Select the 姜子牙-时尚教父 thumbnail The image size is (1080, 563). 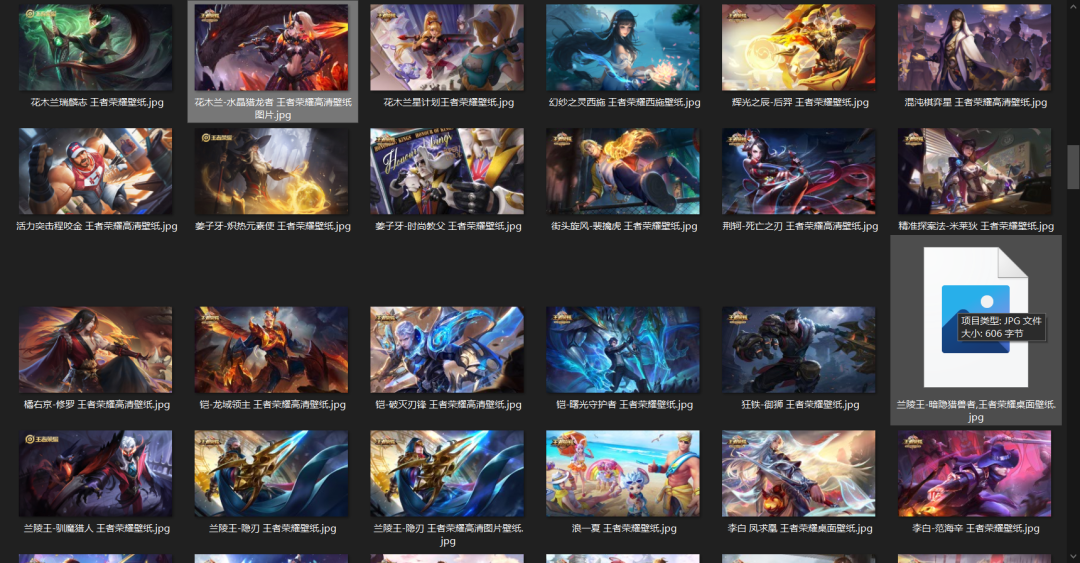(447, 171)
